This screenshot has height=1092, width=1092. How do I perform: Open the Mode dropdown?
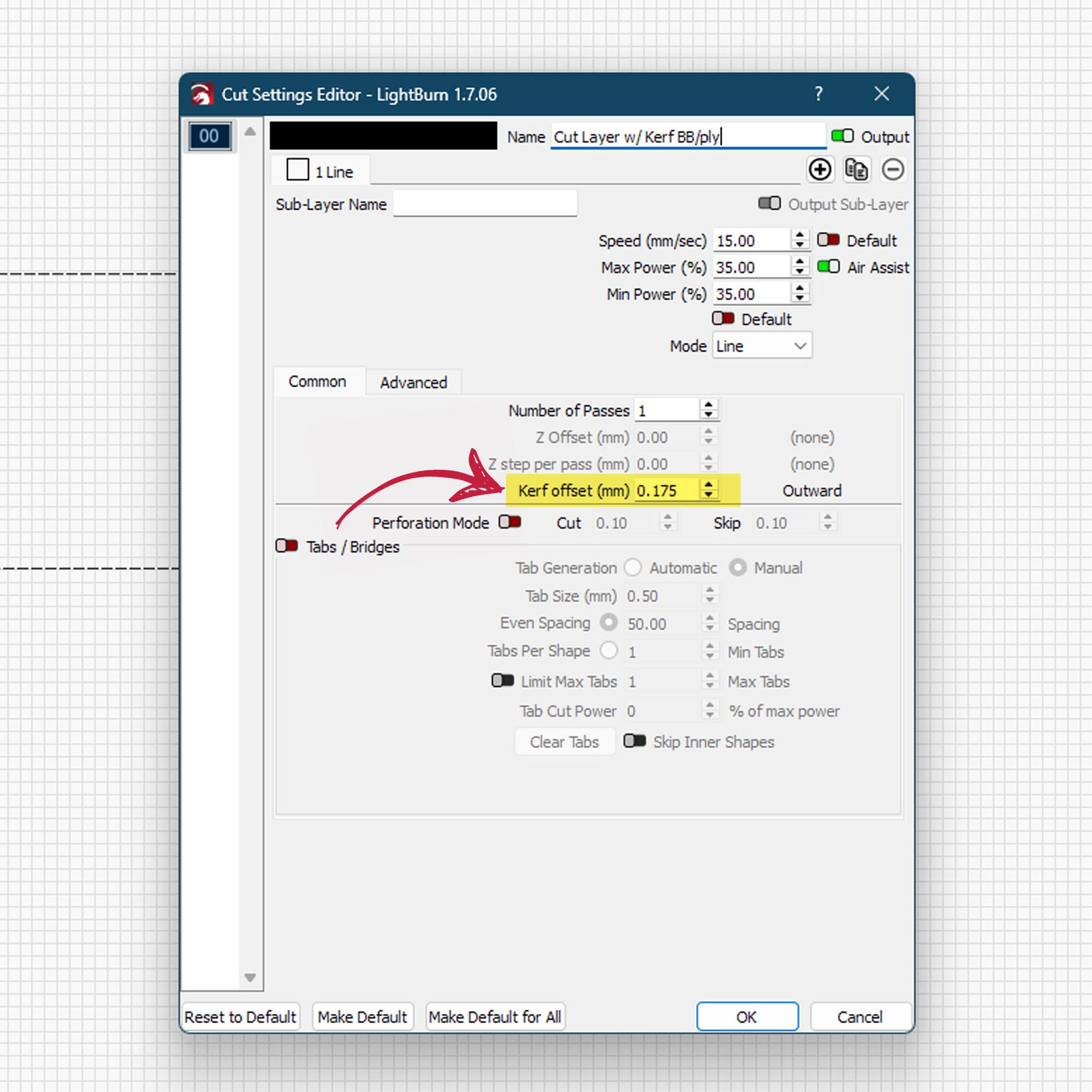762,346
